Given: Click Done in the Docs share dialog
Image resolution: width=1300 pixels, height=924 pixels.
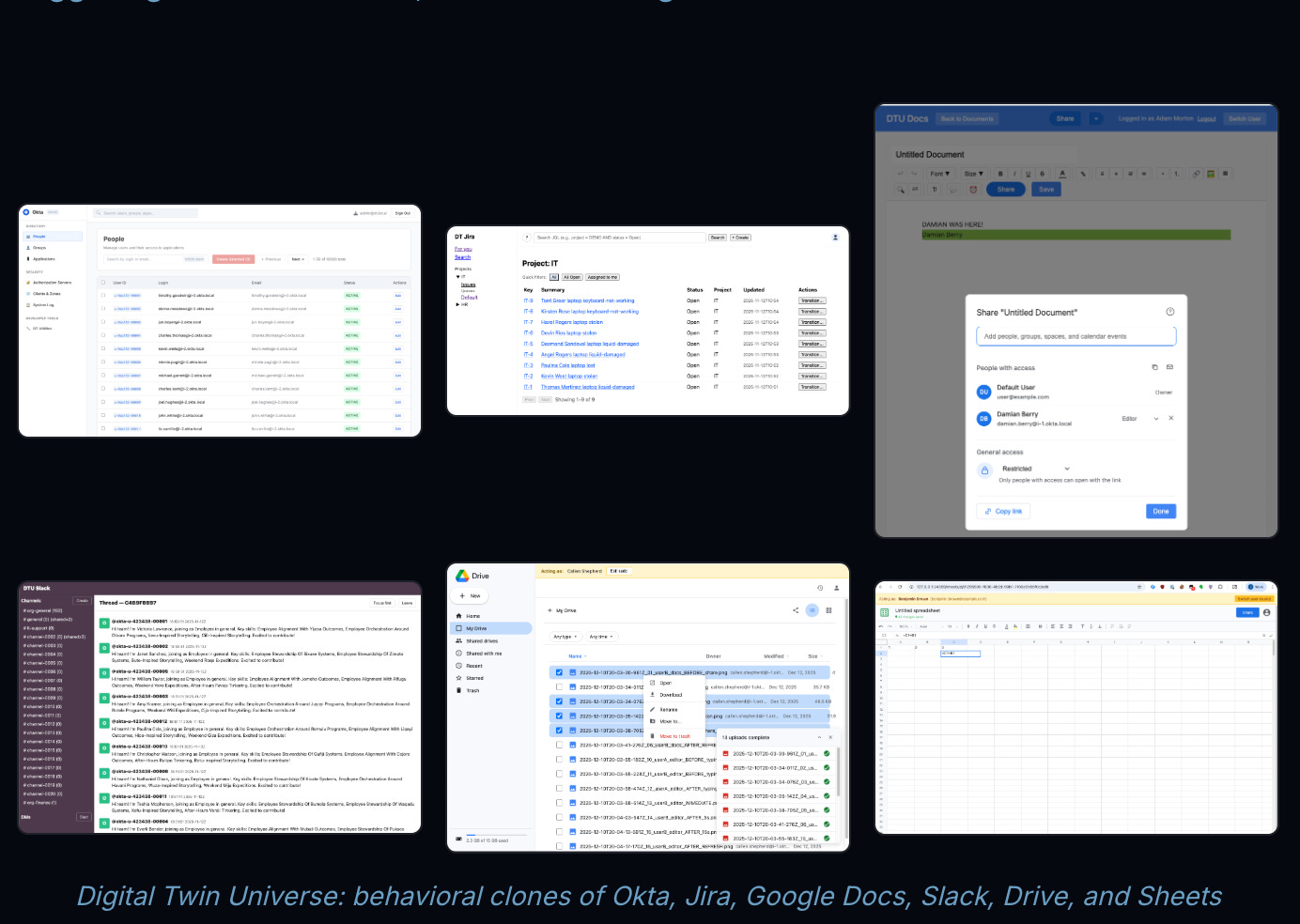Looking at the screenshot, I should pos(1161,511).
